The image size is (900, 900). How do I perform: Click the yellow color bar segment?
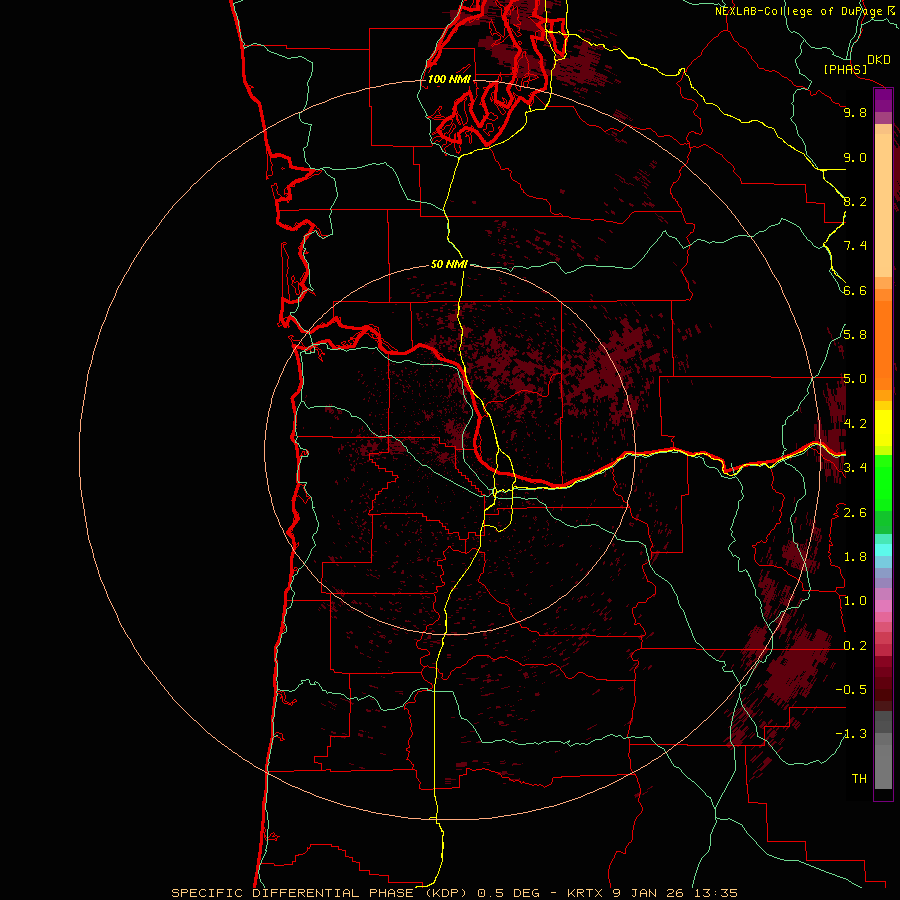pos(883,428)
